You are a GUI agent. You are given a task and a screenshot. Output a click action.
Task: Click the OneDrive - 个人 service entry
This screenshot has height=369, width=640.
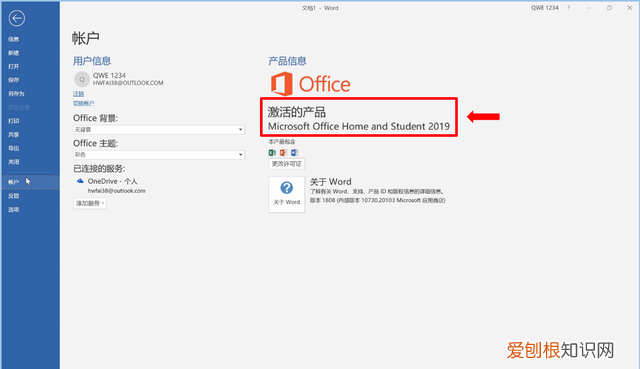(x=112, y=181)
